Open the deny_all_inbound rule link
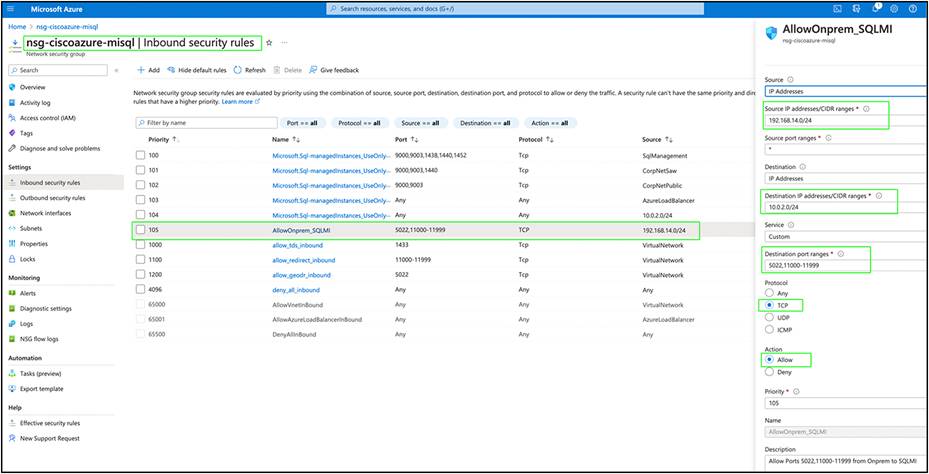 point(296,290)
